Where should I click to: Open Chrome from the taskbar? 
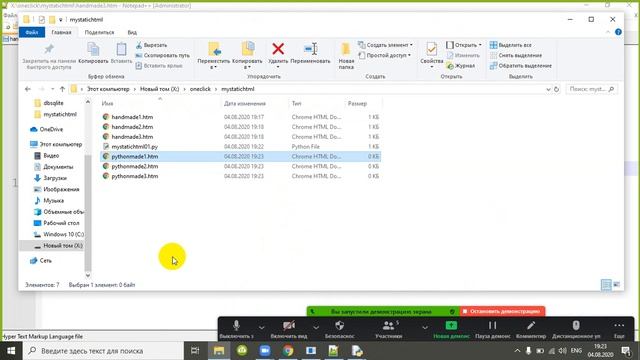[x=288, y=351]
